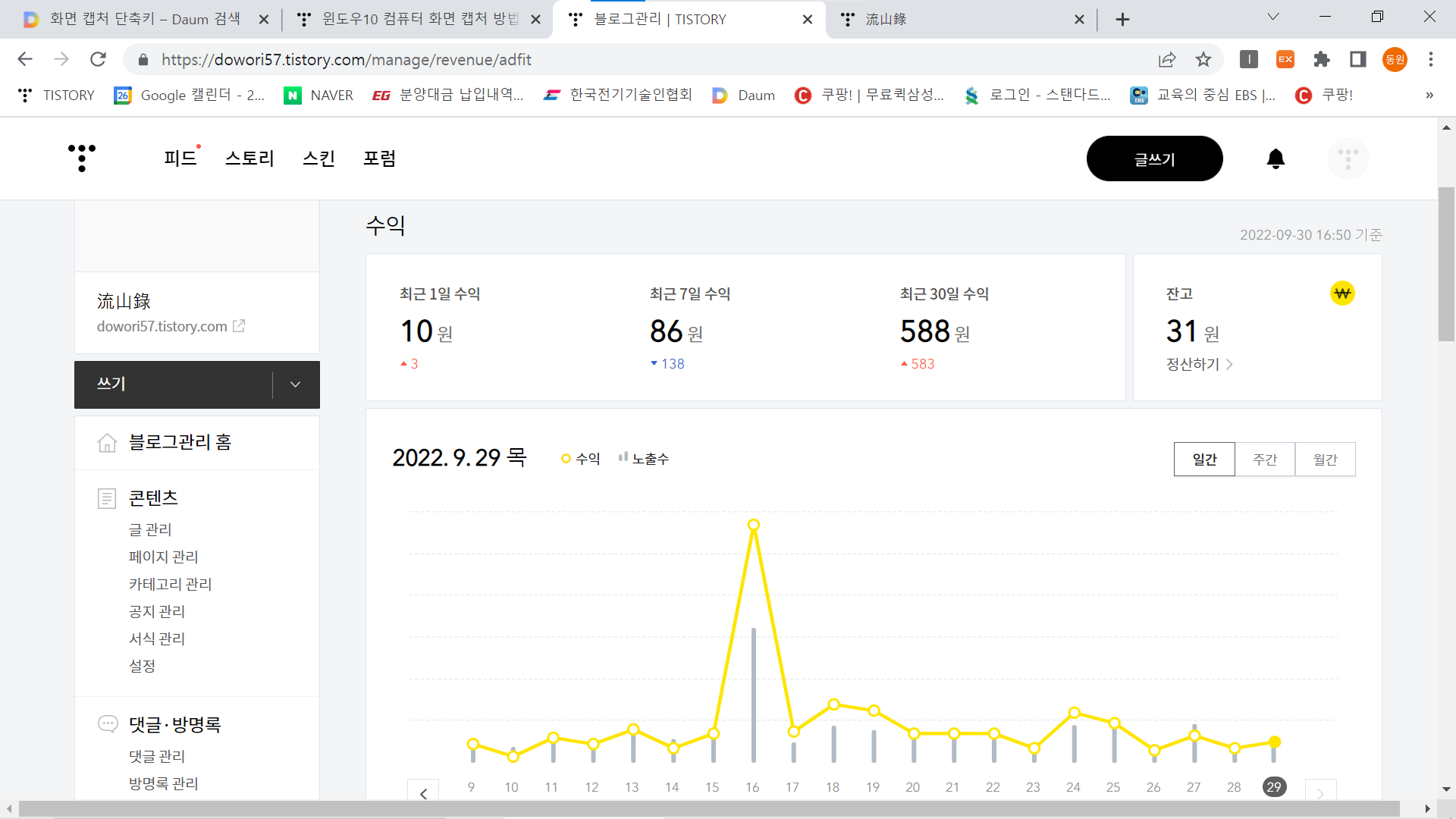Switch chart to 주간 weekly view
The height and width of the screenshot is (819, 1456).
(x=1265, y=460)
